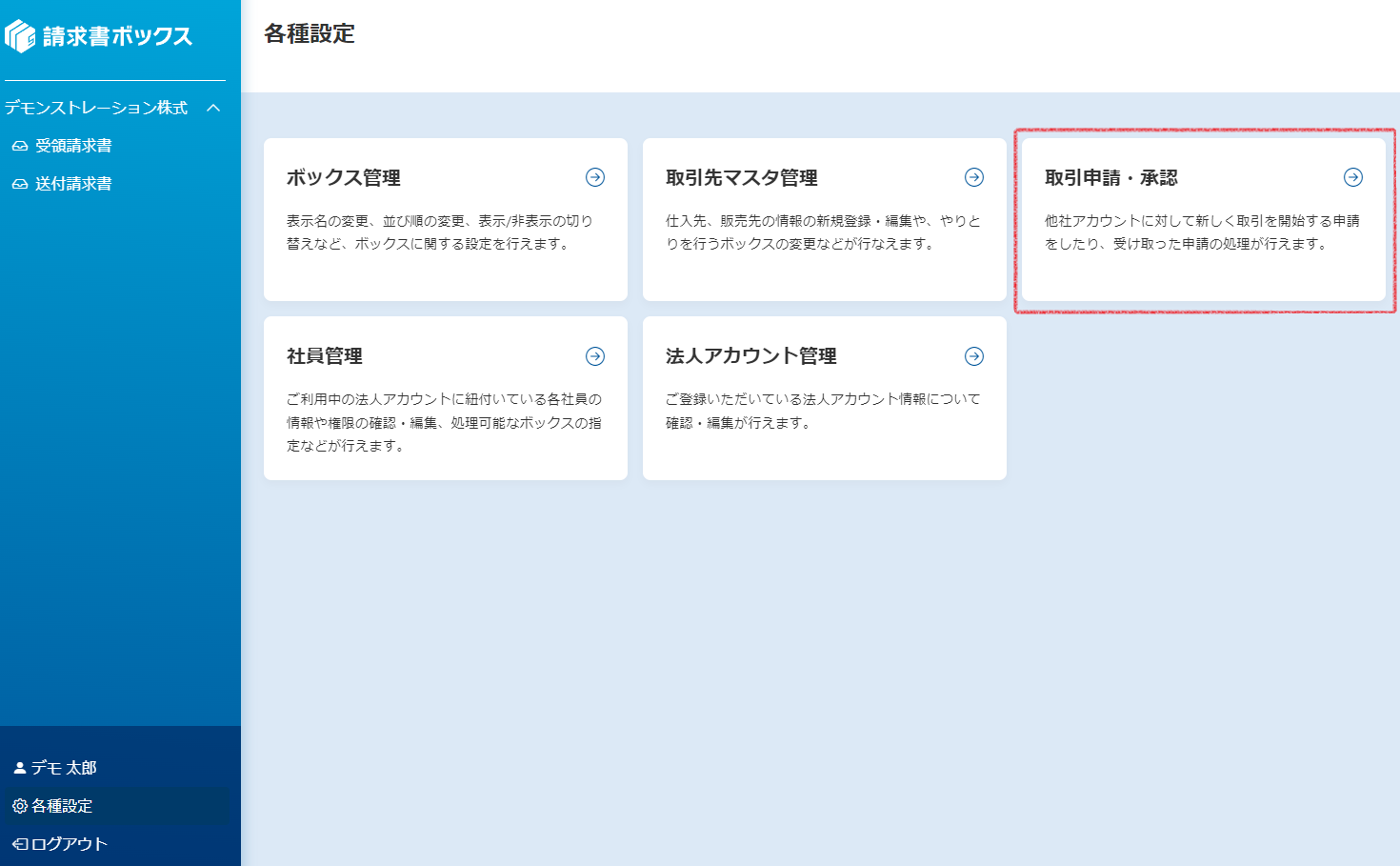
Task: Click the 社員管理 description text
Action: click(x=444, y=422)
